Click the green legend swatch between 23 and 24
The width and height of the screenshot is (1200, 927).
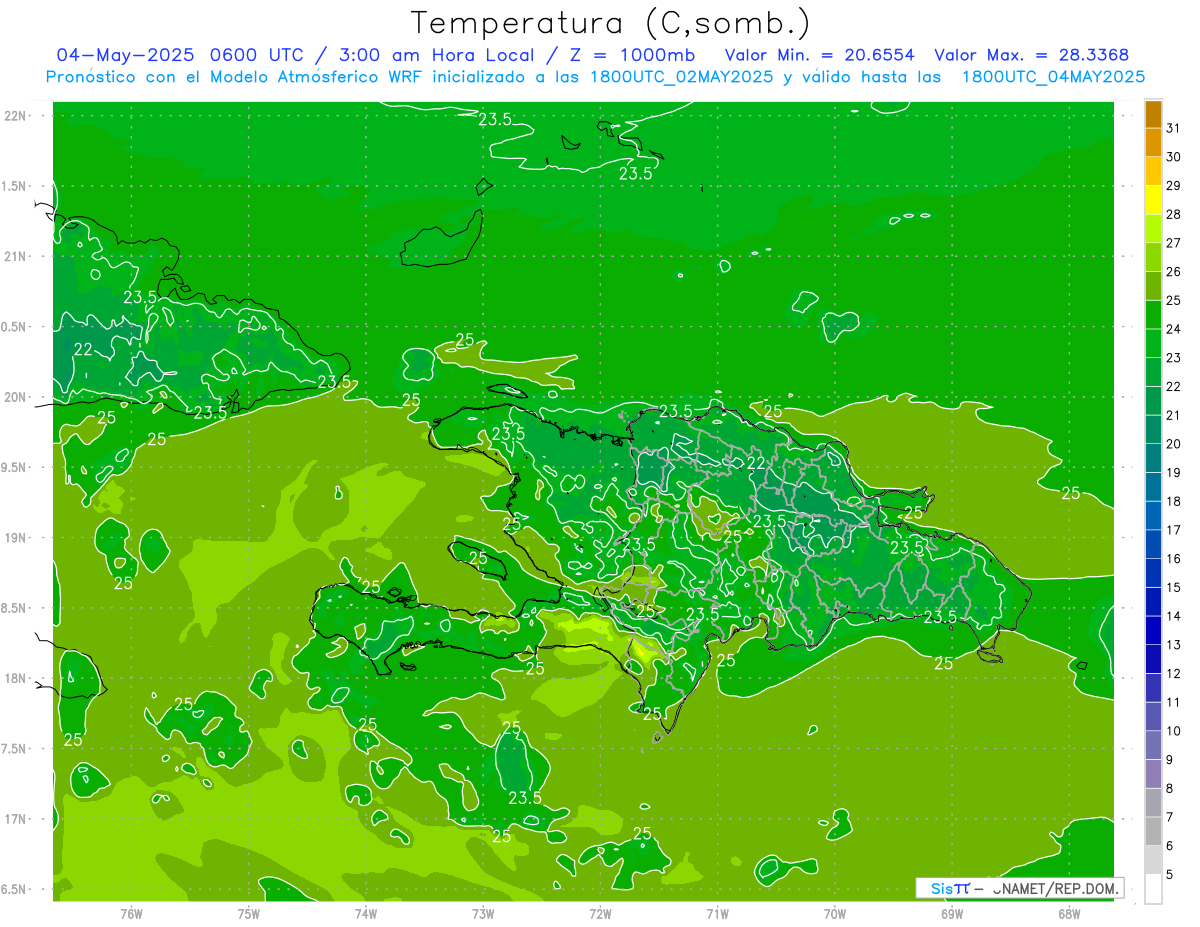(x=1153, y=343)
